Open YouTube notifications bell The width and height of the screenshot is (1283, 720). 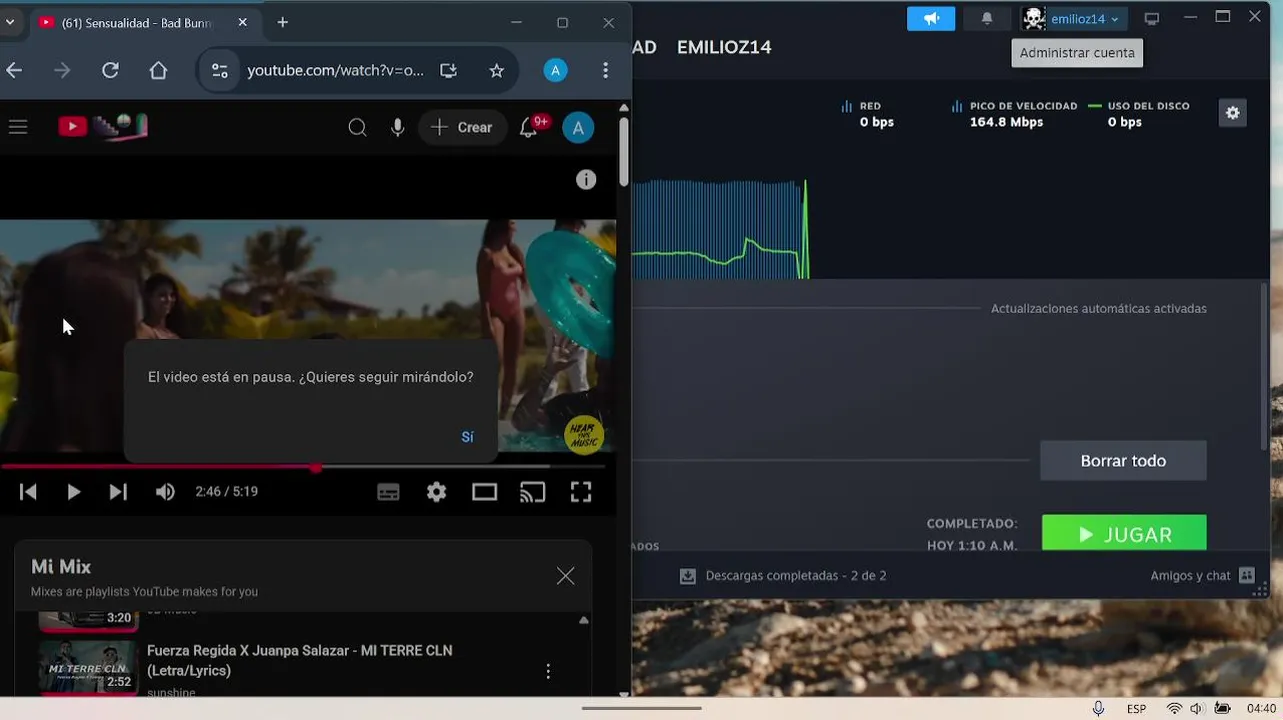coord(529,127)
